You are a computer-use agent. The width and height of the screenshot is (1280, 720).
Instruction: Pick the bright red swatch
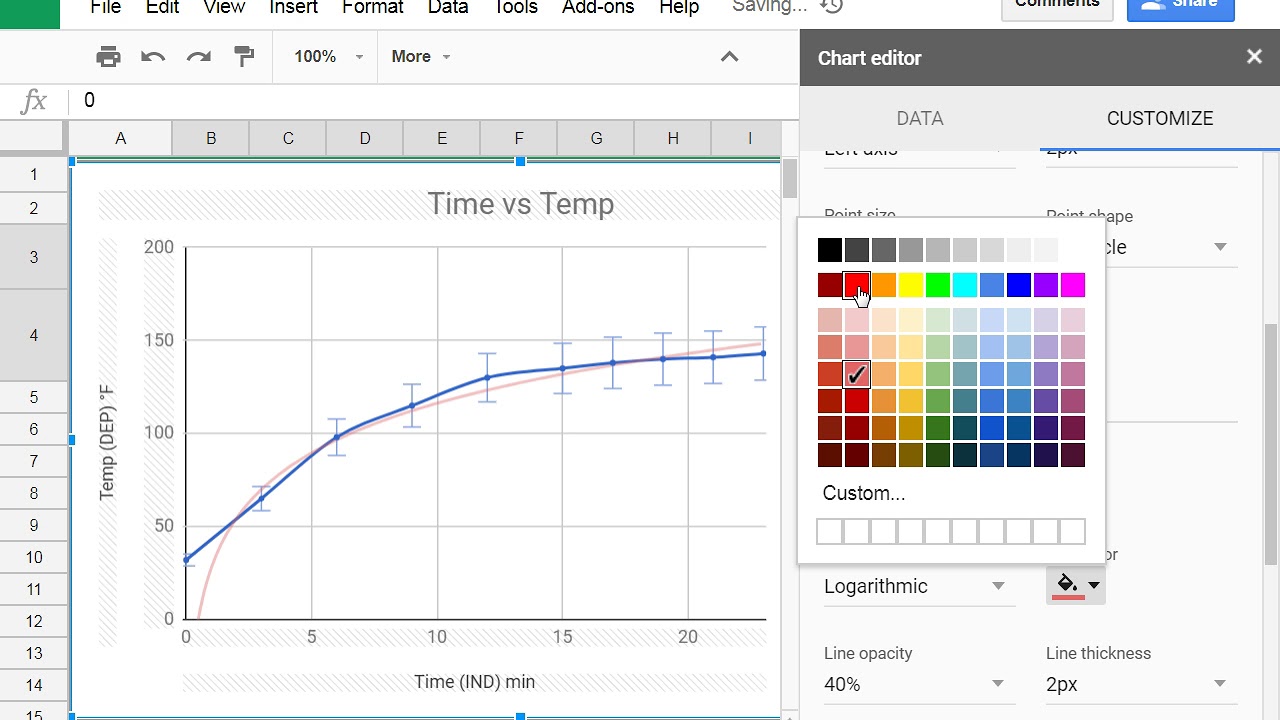pos(857,286)
